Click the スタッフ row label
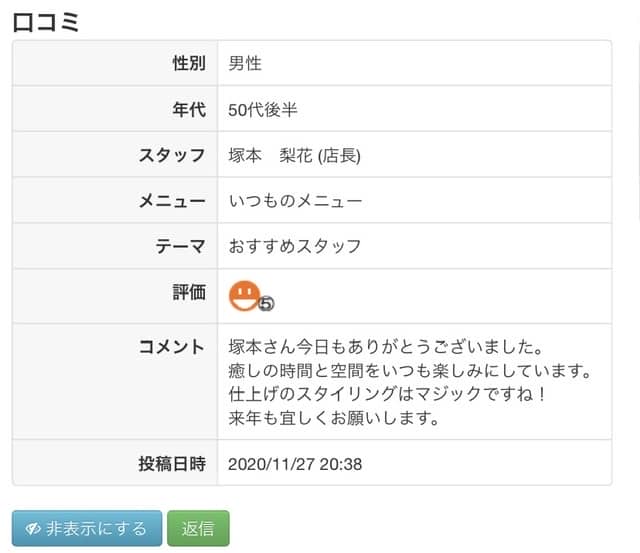This screenshot has height=553, width=640. 172,155
